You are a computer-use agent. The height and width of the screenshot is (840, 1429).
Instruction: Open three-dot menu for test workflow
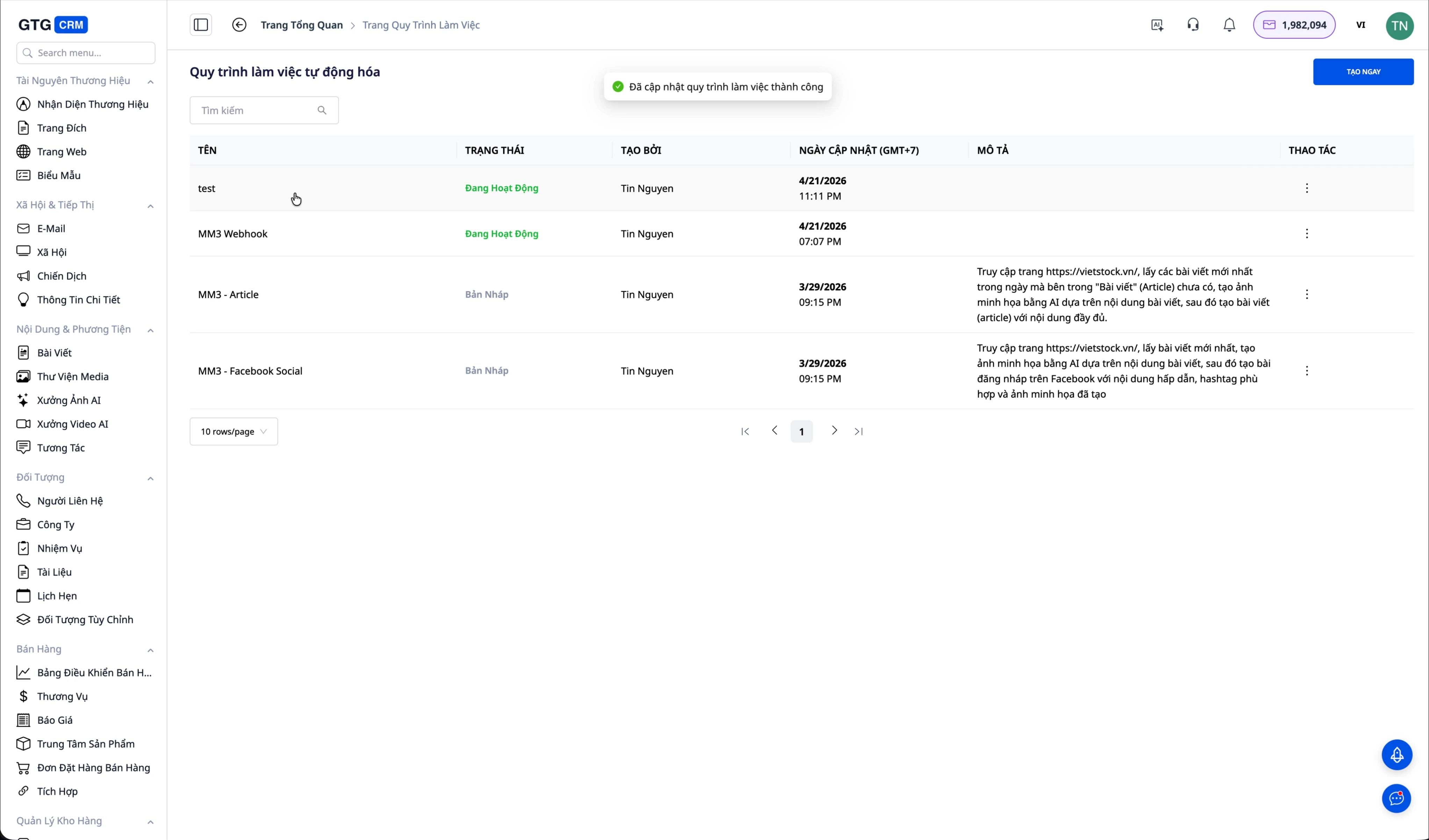[x=1307, y=188]
